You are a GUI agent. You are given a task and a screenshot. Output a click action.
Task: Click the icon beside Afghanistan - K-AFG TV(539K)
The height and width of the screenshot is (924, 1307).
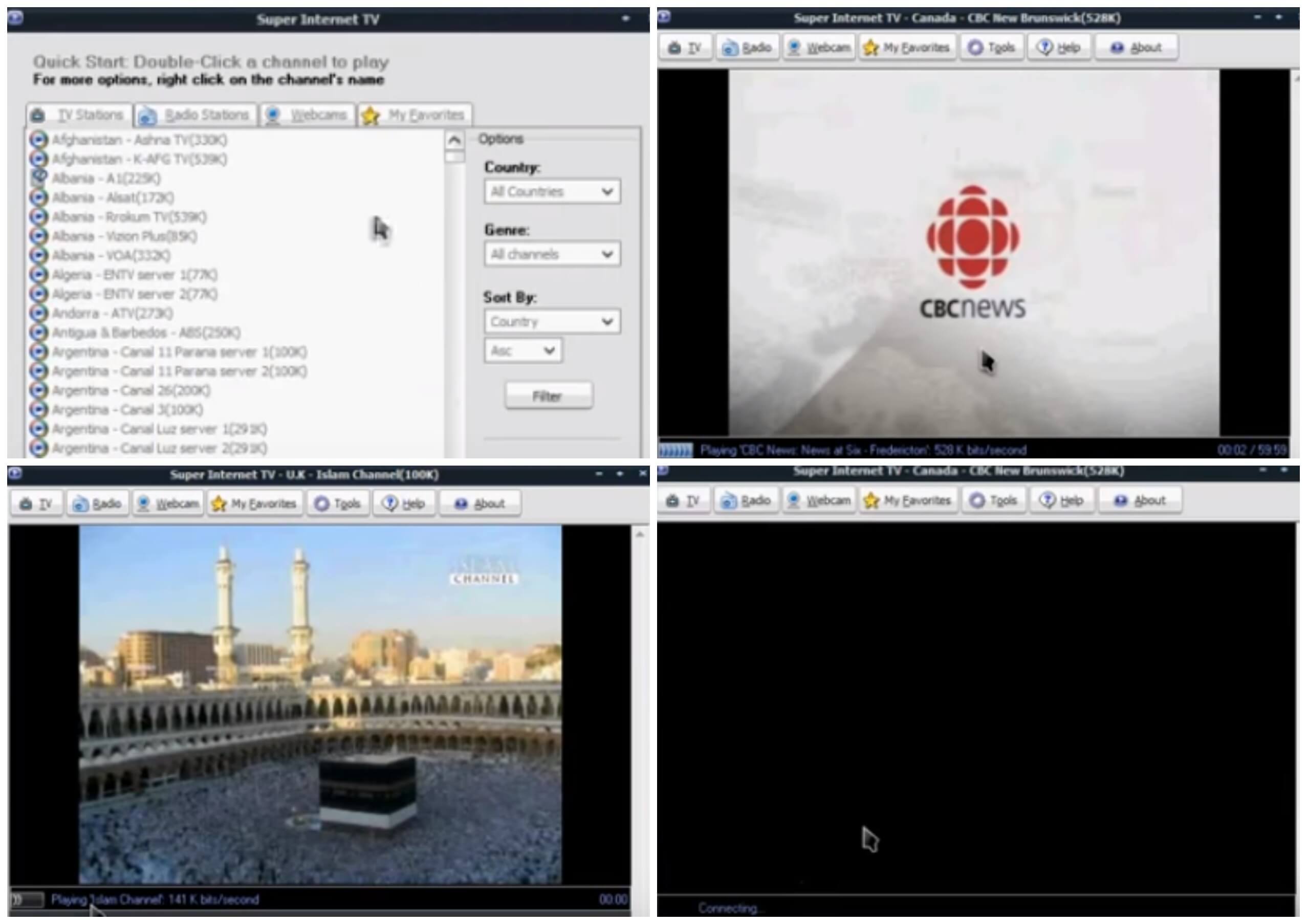[38, 159]
